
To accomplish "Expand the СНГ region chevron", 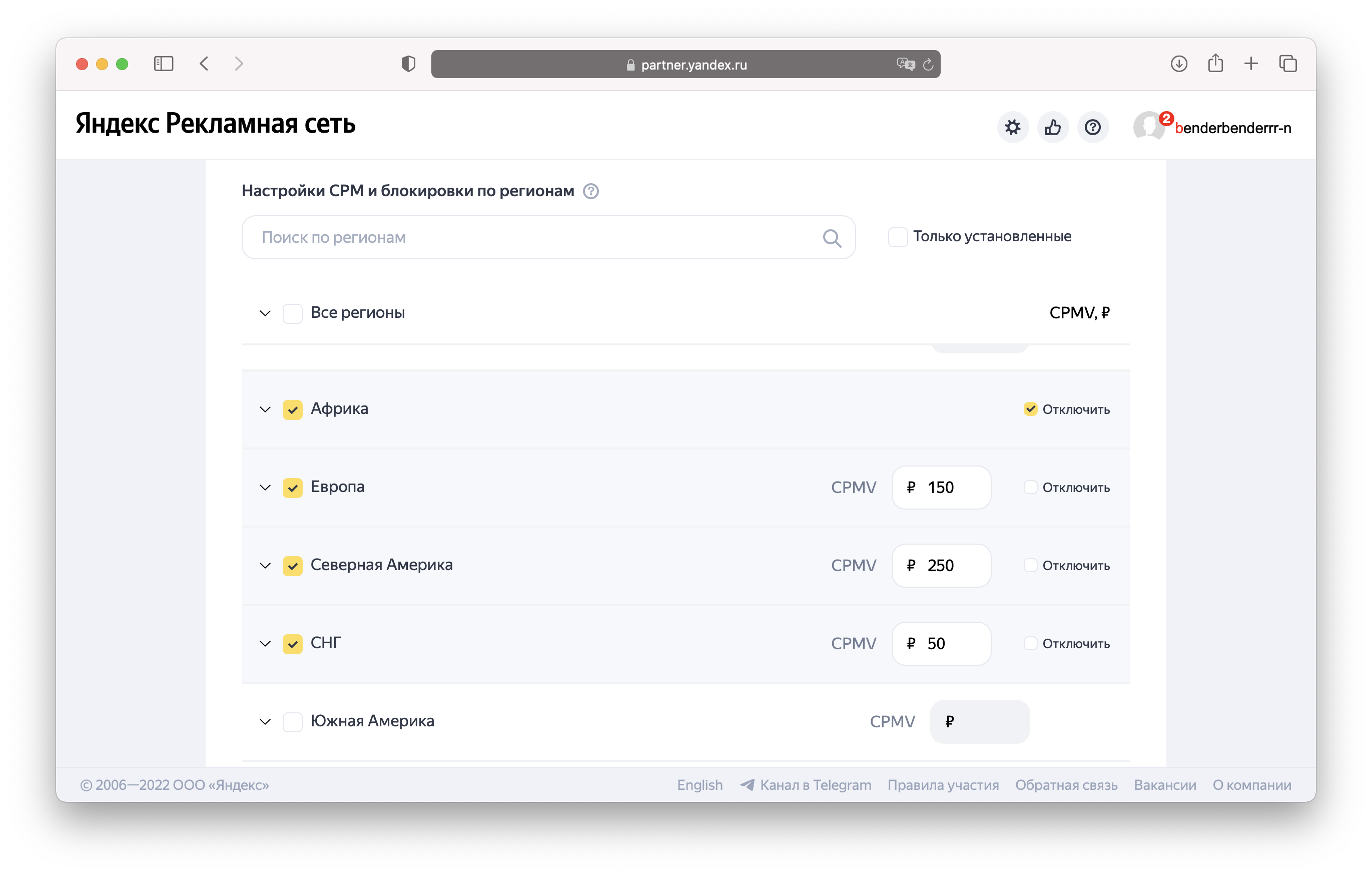I will point(265,643).
